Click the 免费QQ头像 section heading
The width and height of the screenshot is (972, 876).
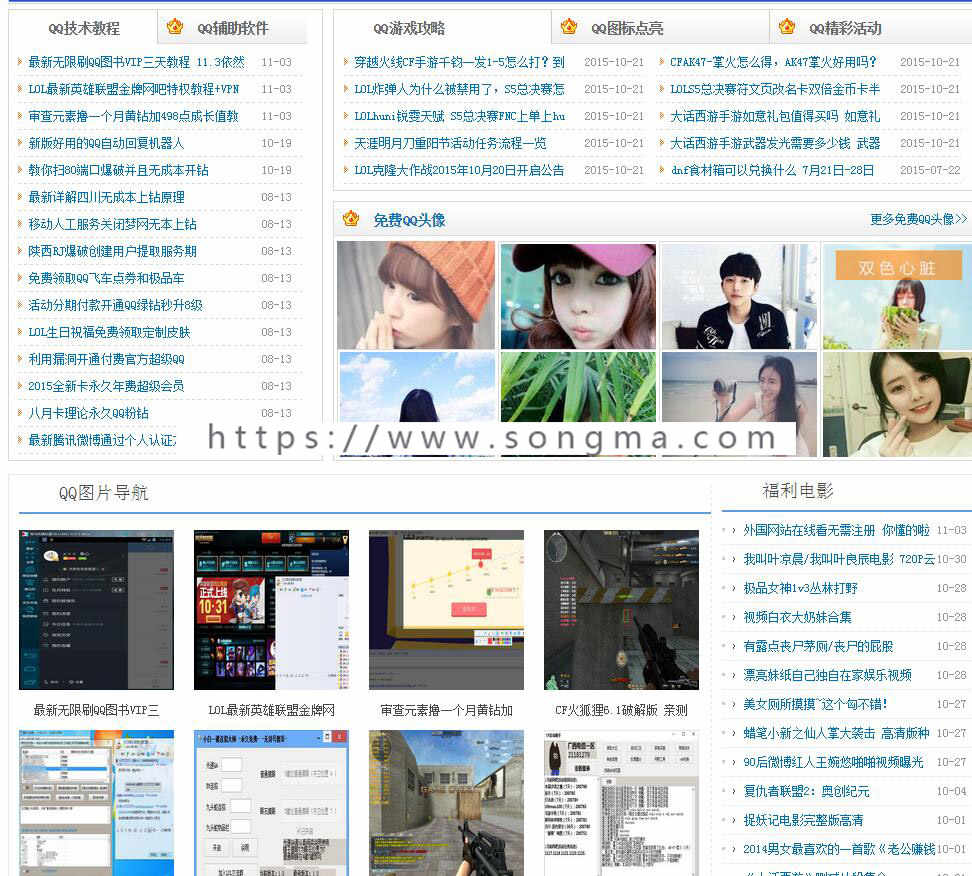point(409,220)
